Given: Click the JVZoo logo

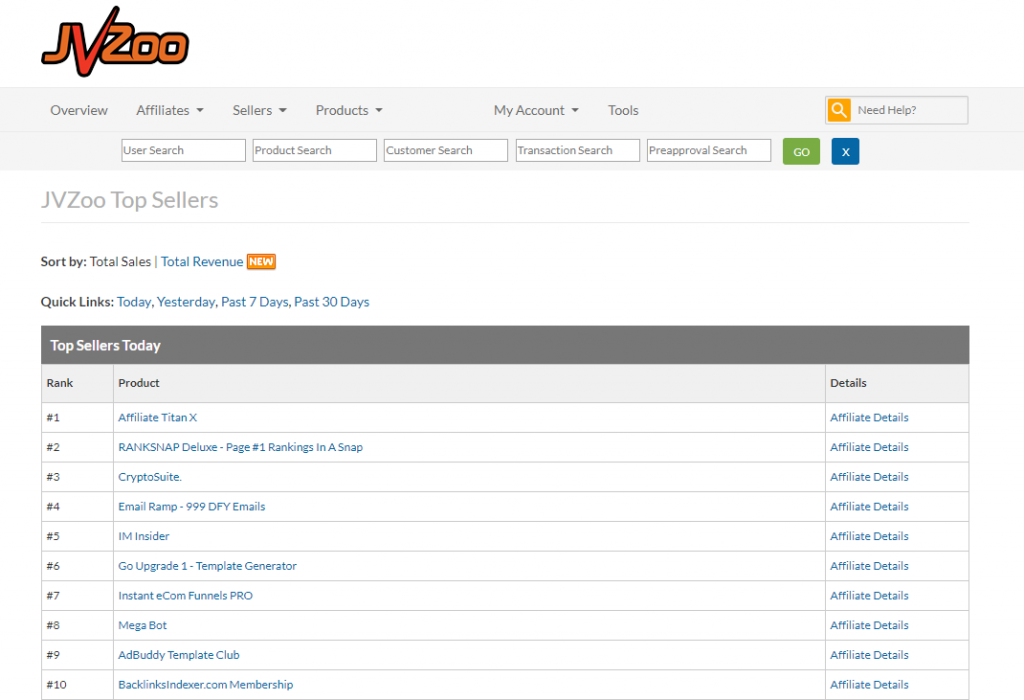Looking at the screenshot, I should pos(115,41).
